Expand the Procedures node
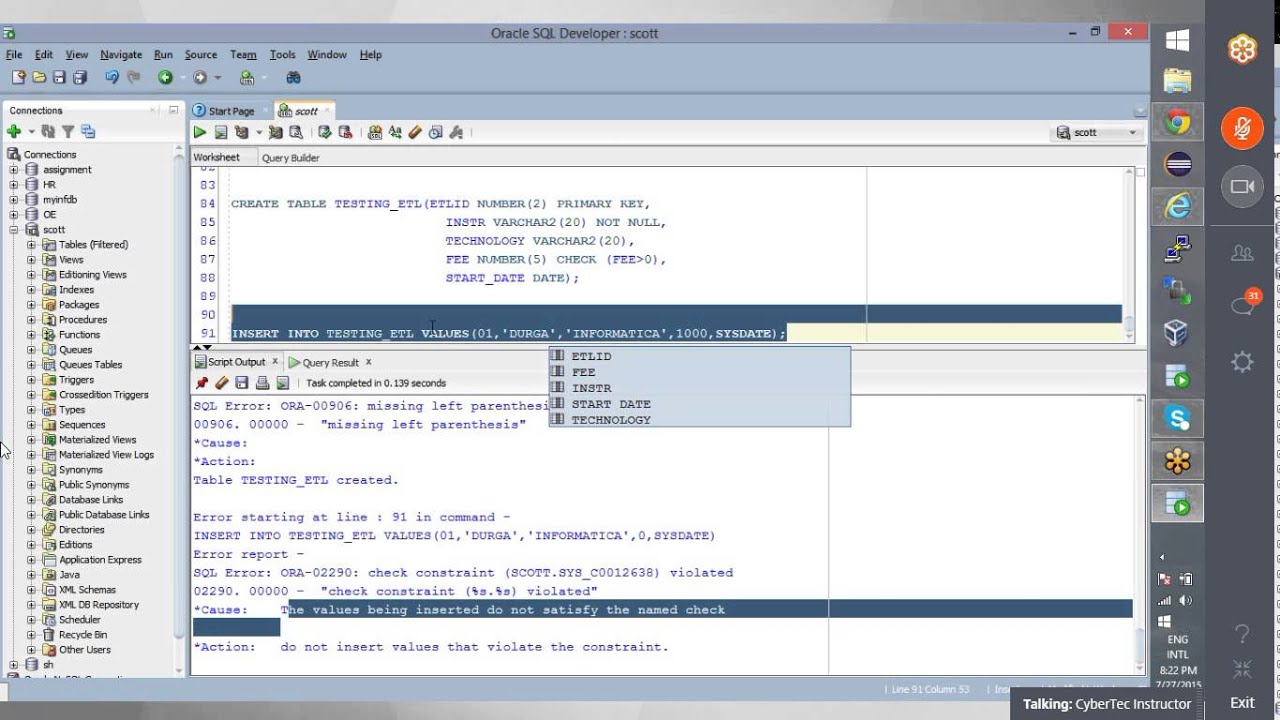The width and height of the screenshot is (1280, 720). click(31, 320)
